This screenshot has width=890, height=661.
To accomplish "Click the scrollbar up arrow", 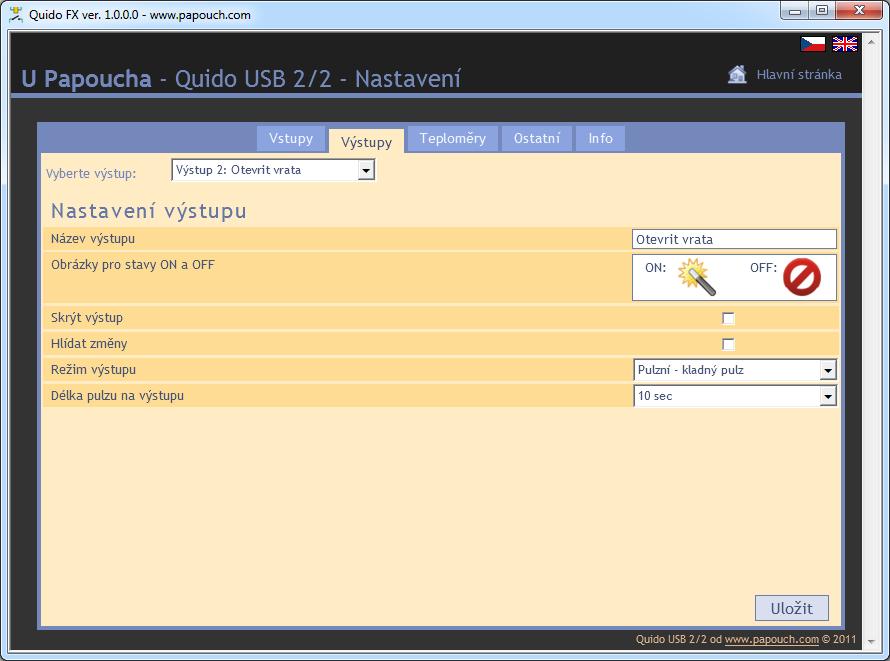I will click(871, 43).
